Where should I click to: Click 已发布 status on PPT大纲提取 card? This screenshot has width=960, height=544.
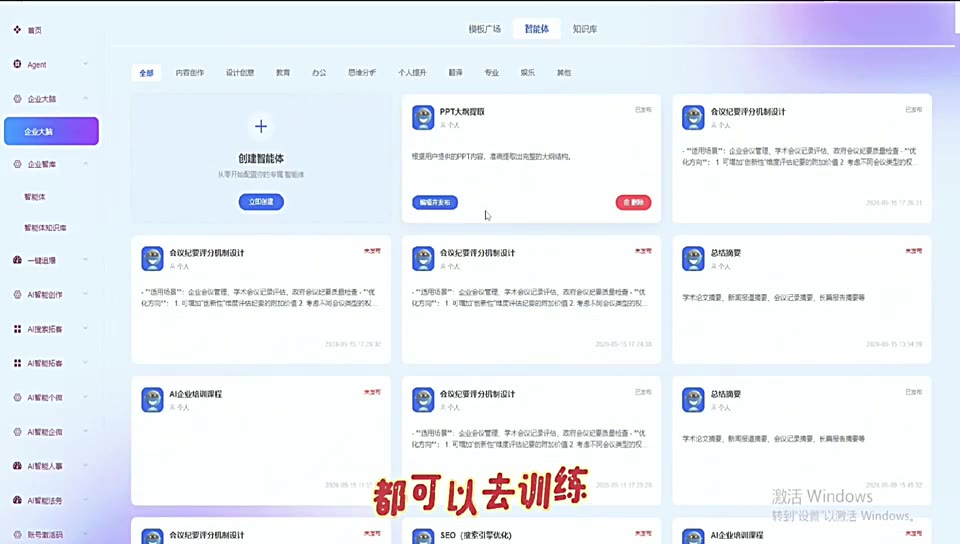tap(643, 110)
